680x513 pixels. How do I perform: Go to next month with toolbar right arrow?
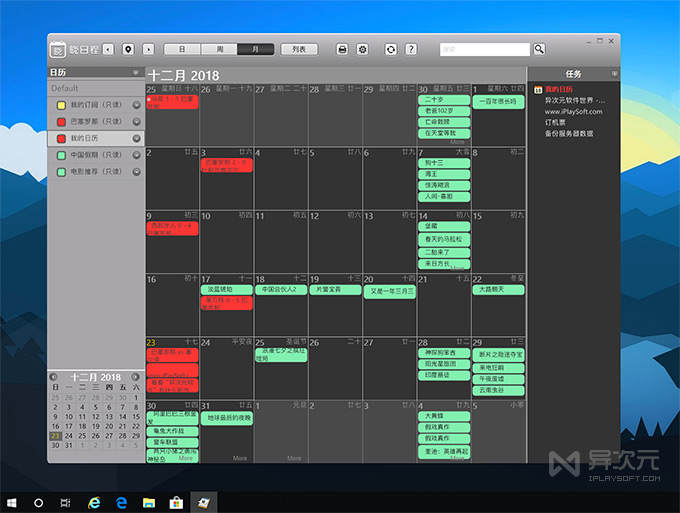coord(148,49)
